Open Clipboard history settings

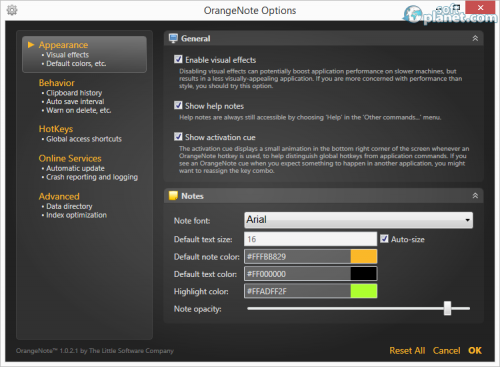pos(74,93)
